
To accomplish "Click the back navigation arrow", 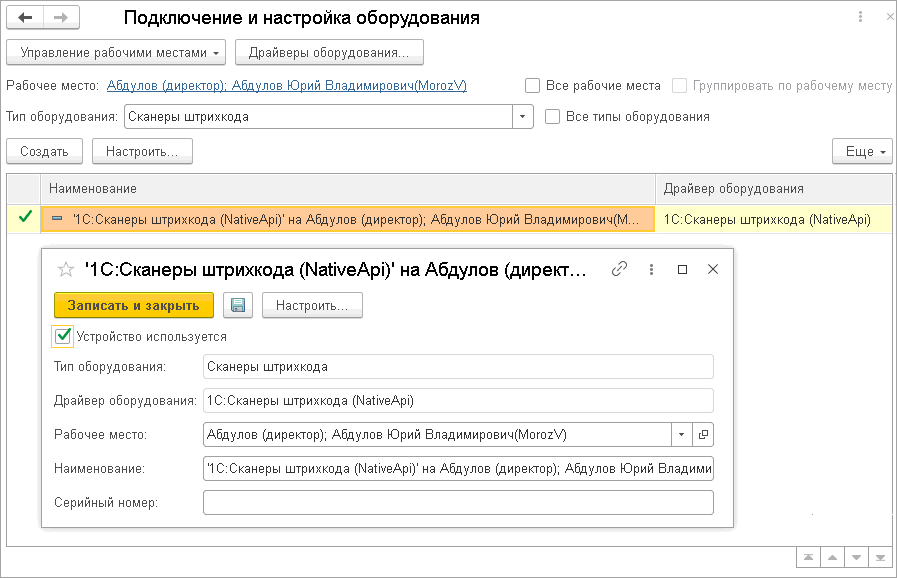I will click(x=25, y=18).
